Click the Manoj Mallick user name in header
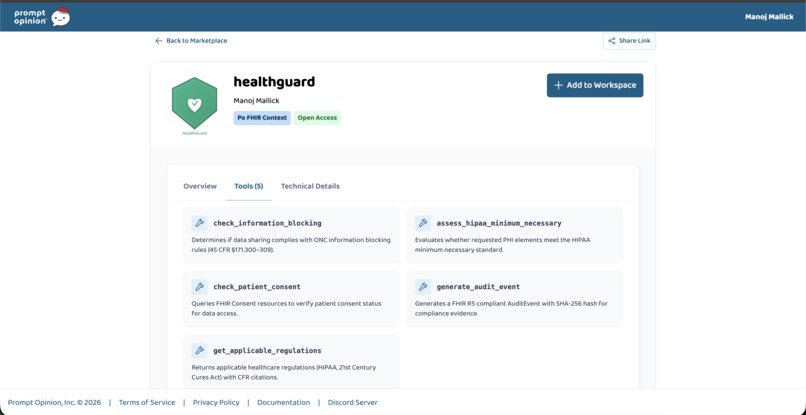806x415 pixels. click(x=769, y=17)
